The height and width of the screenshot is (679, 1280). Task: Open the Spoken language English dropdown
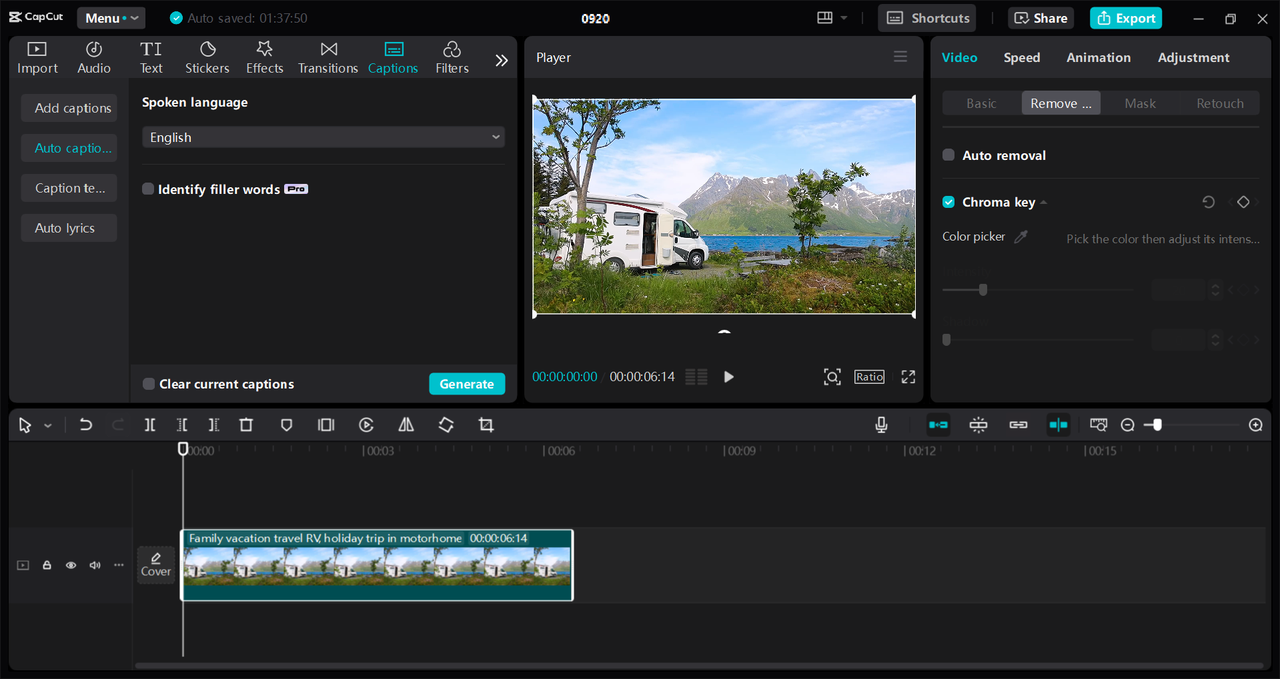coord(323,137)
